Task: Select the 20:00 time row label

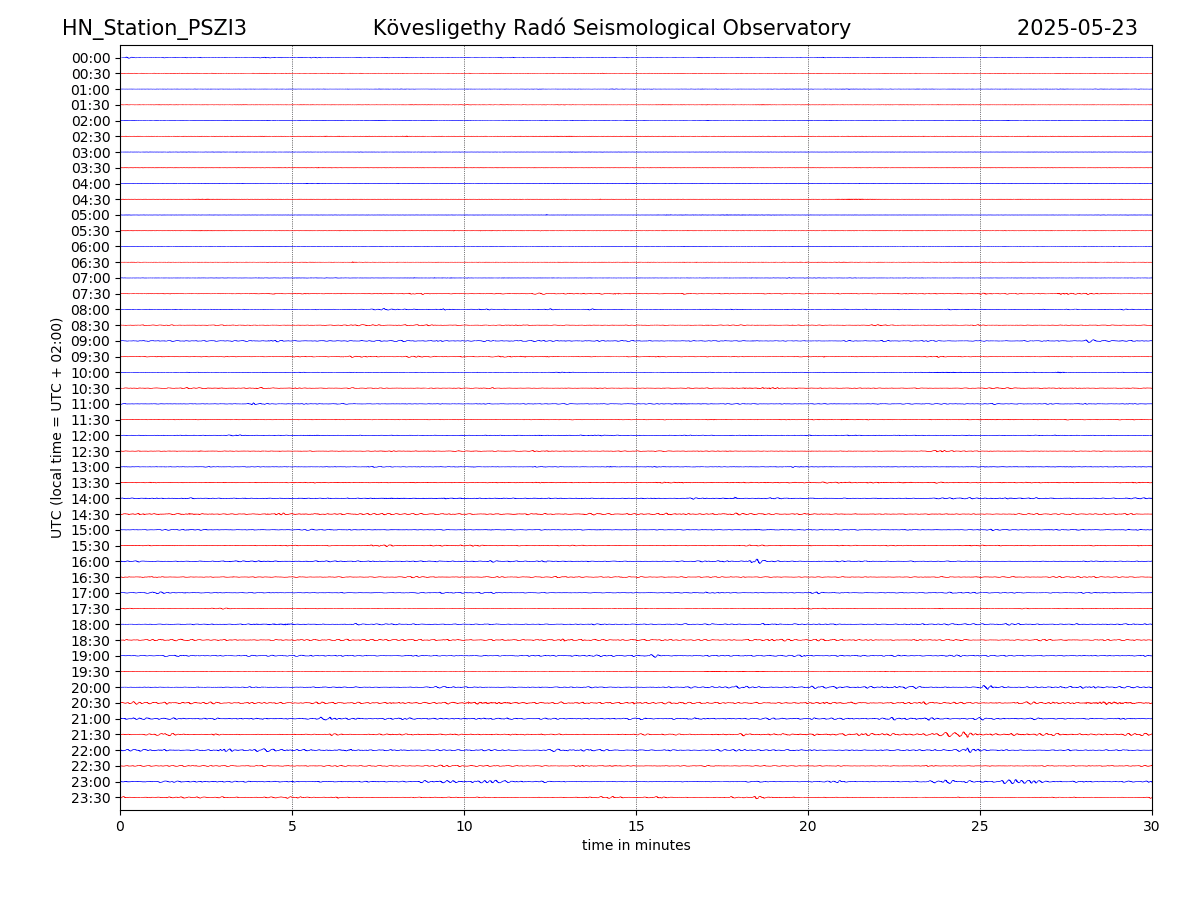Action: point(90,688)
